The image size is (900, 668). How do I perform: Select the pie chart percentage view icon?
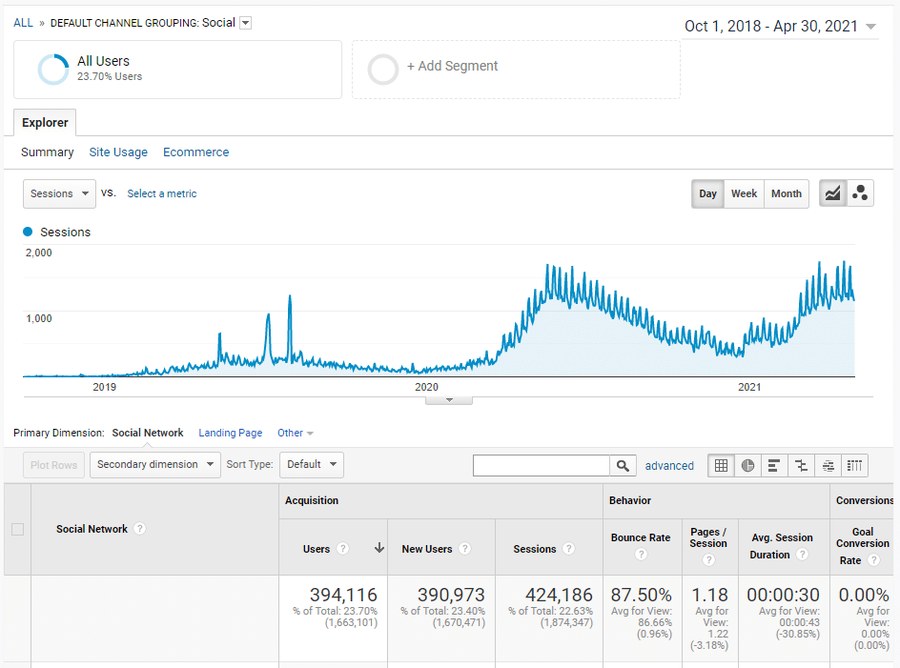747,465
